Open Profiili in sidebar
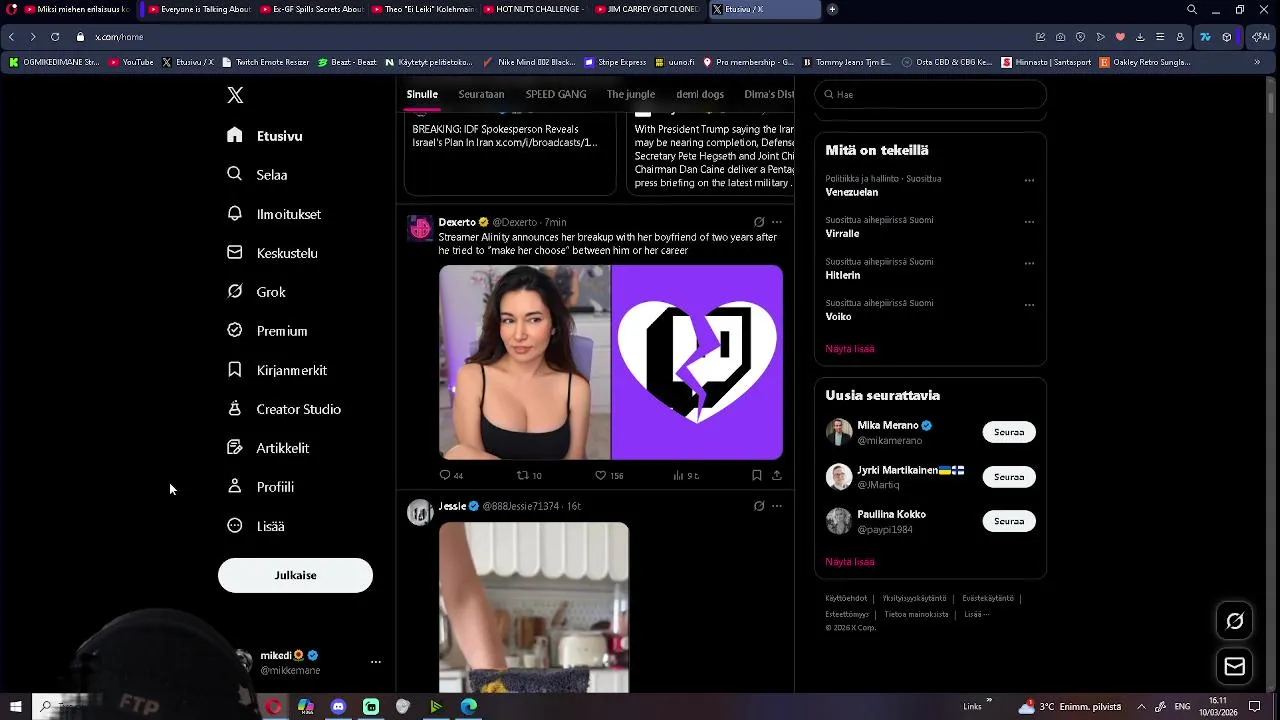This screenshot has width=1280, height=720. click(x=260, y=487)
